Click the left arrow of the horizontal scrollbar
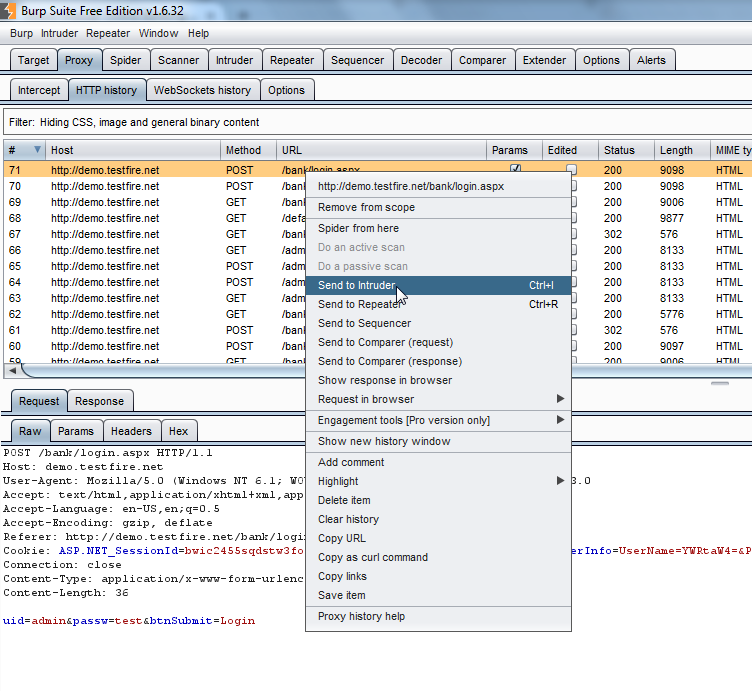 tap(11, 370)
